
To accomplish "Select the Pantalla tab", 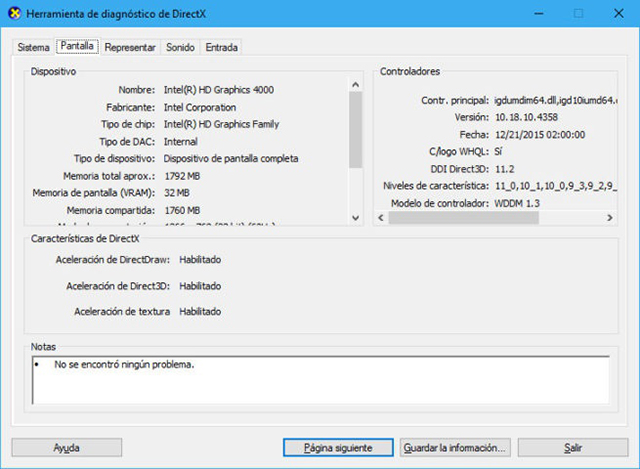I will 77,46.
